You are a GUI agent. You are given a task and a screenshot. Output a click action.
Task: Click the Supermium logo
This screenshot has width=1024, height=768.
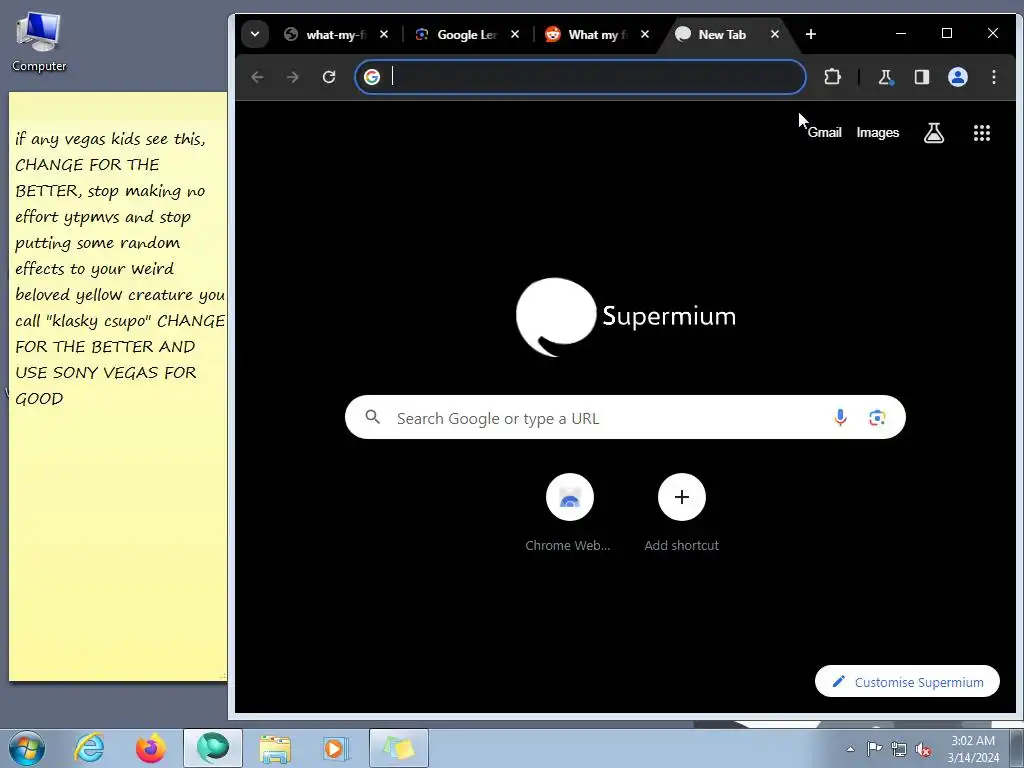[626, 317]
